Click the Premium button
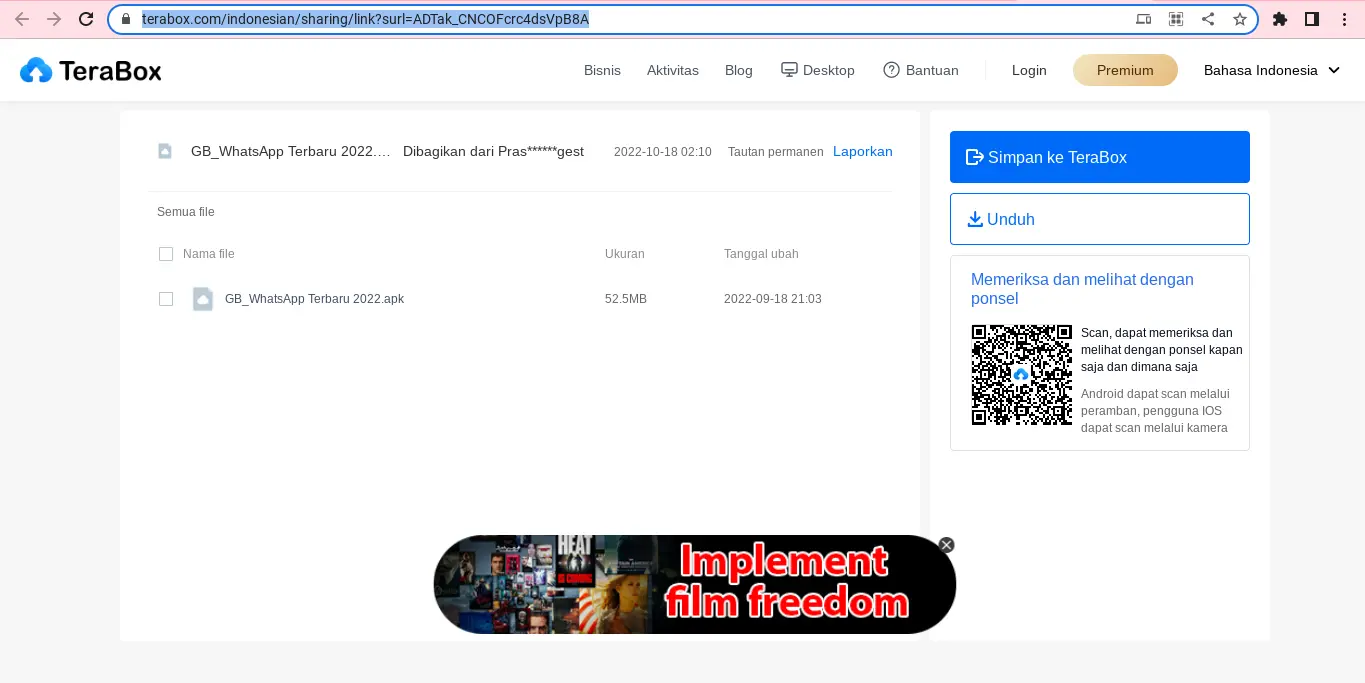 (1125, 70)
